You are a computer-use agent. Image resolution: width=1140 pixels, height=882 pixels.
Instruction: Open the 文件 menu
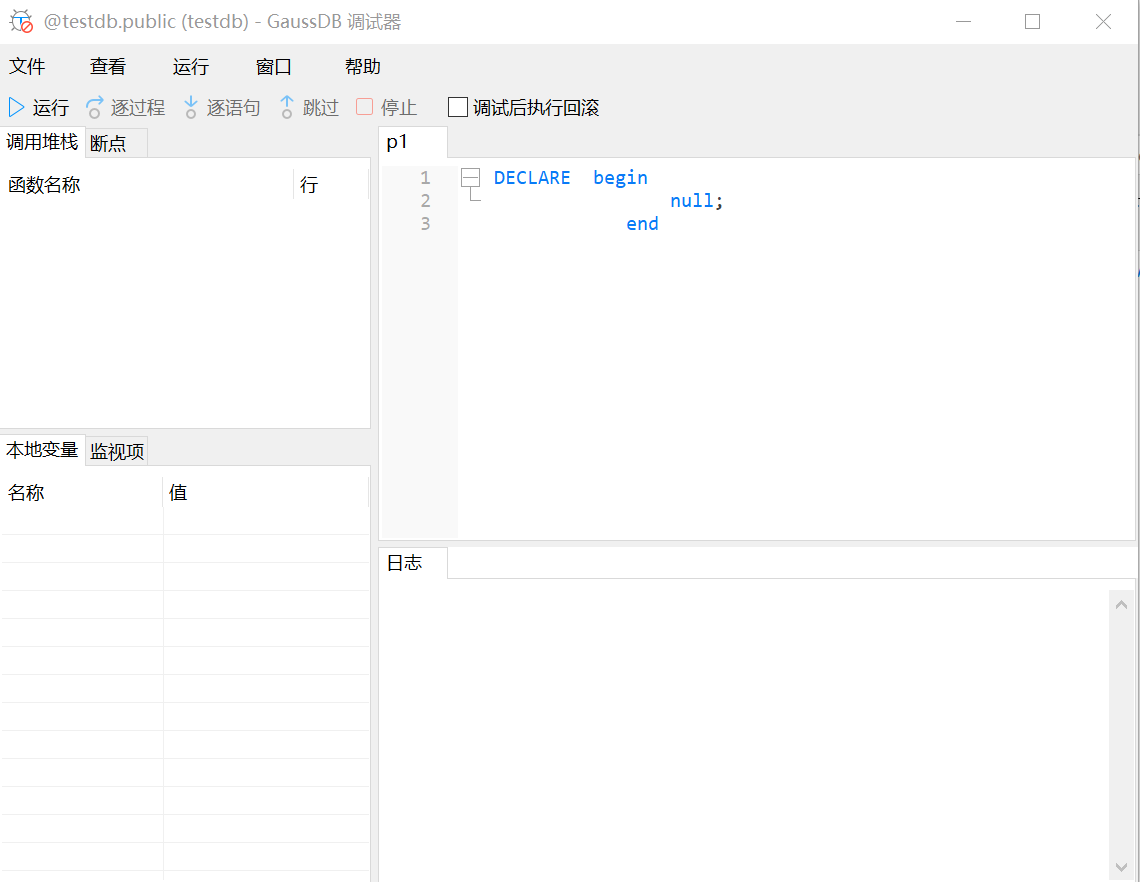click(x=28, y=67)
